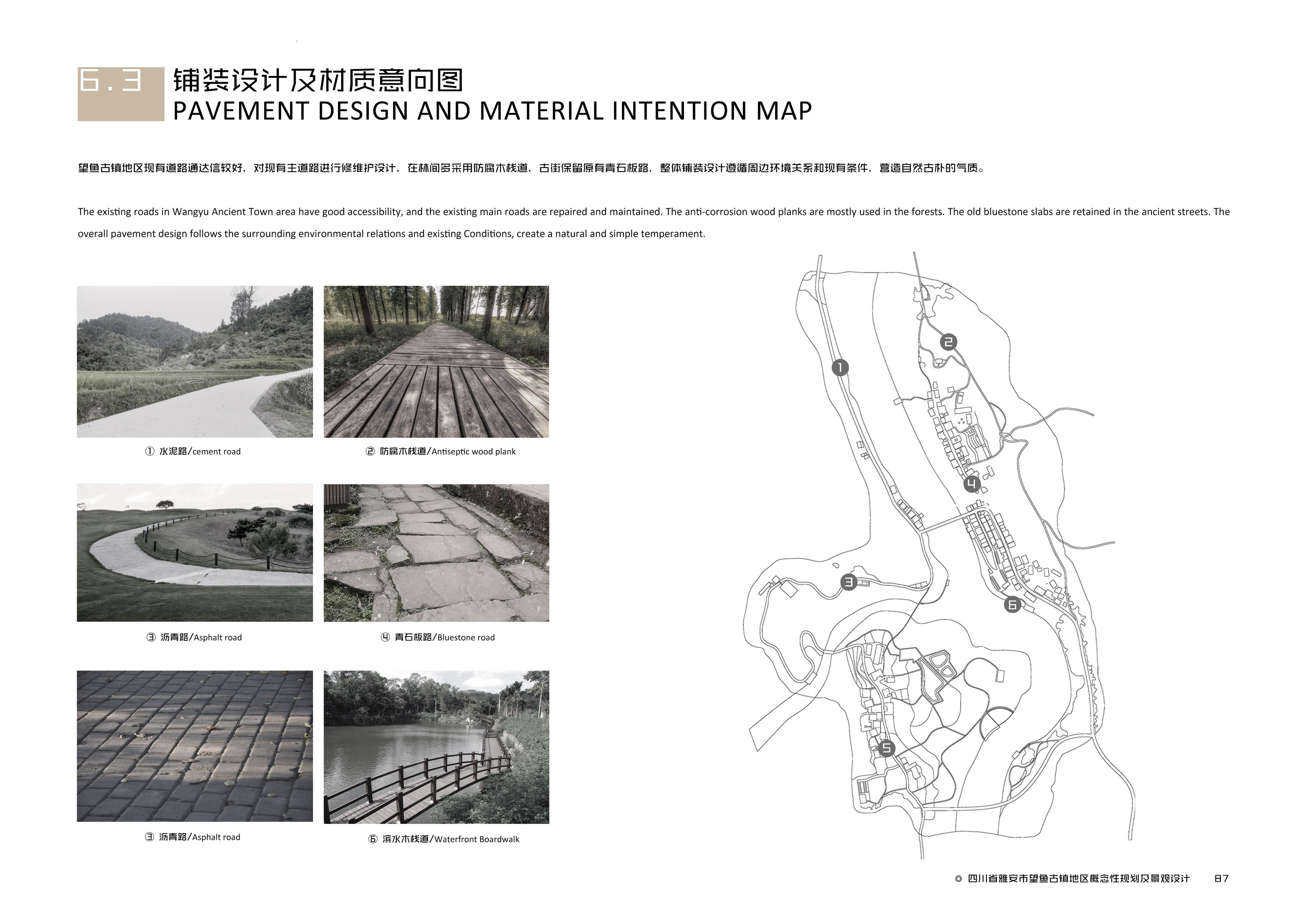Open the cement road photo with green hills
1307x924 pixels.
pos(195,362)
